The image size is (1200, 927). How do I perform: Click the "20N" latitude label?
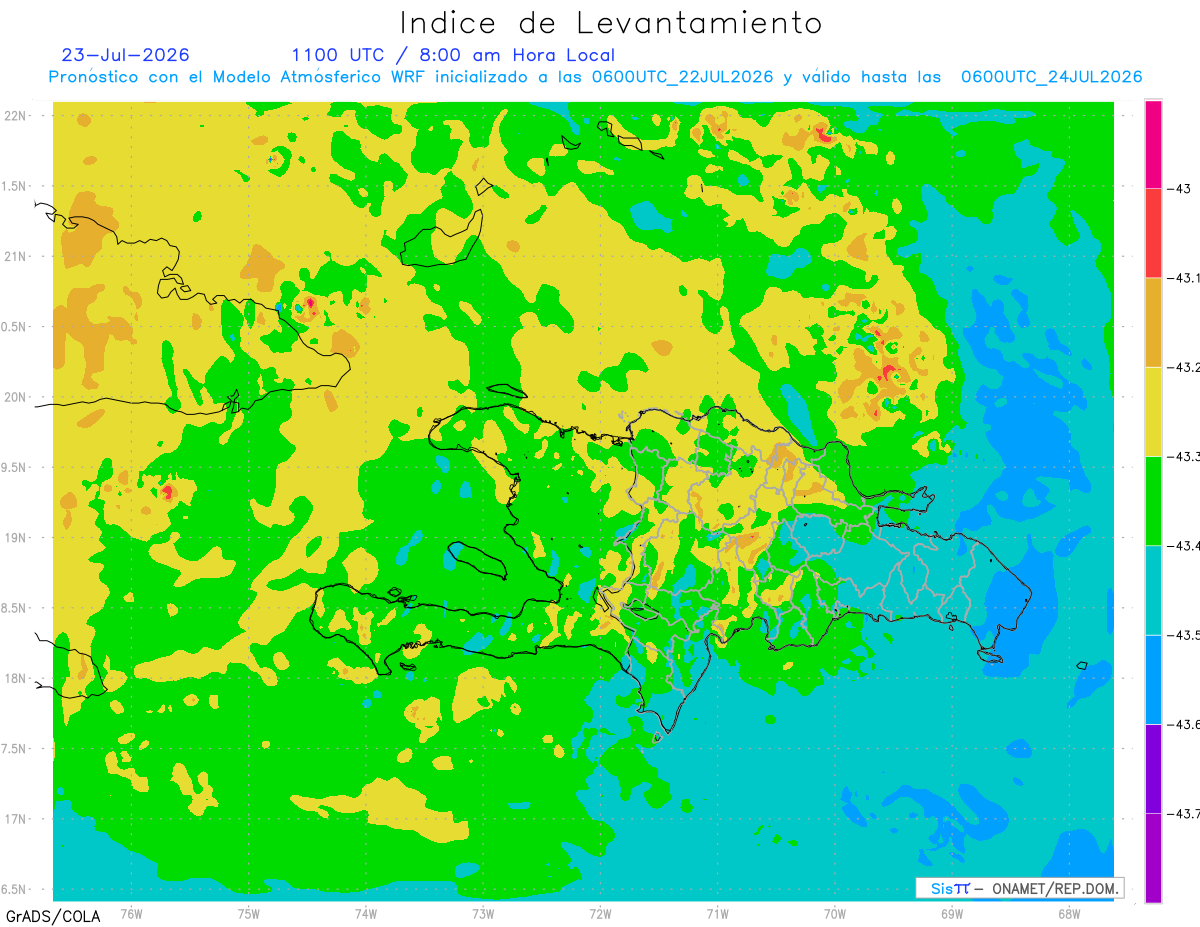15,397
